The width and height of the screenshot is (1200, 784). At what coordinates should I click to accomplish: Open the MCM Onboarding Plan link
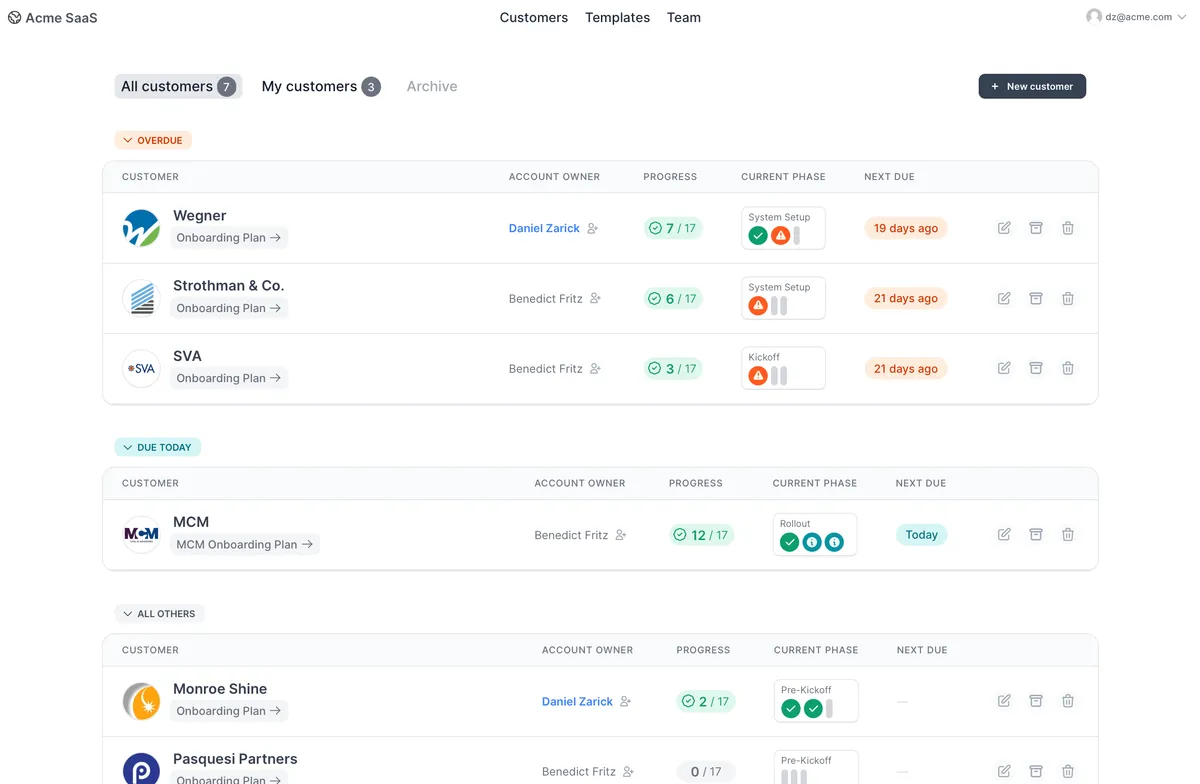pos(244,545)
